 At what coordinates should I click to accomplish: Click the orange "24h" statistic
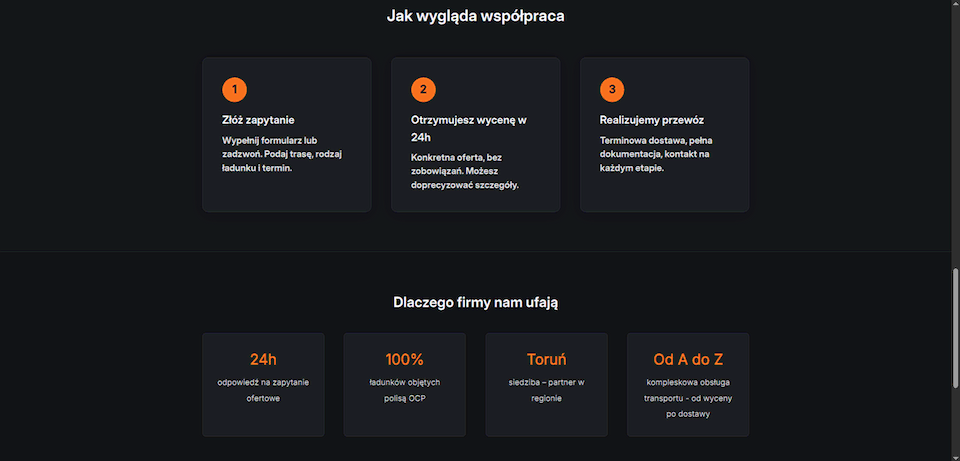(x=263, y=360)
